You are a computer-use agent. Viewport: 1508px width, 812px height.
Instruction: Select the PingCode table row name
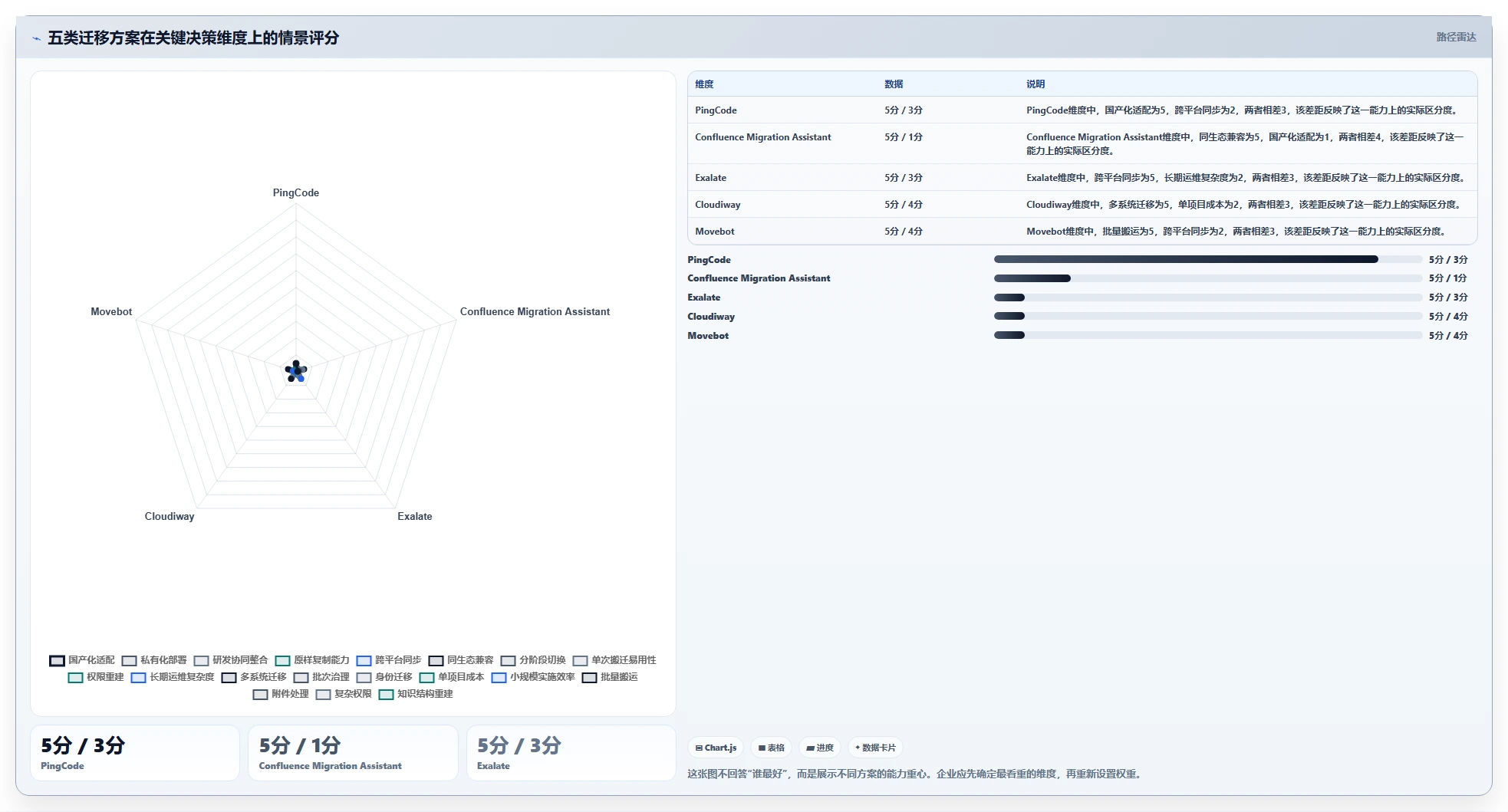716,110
